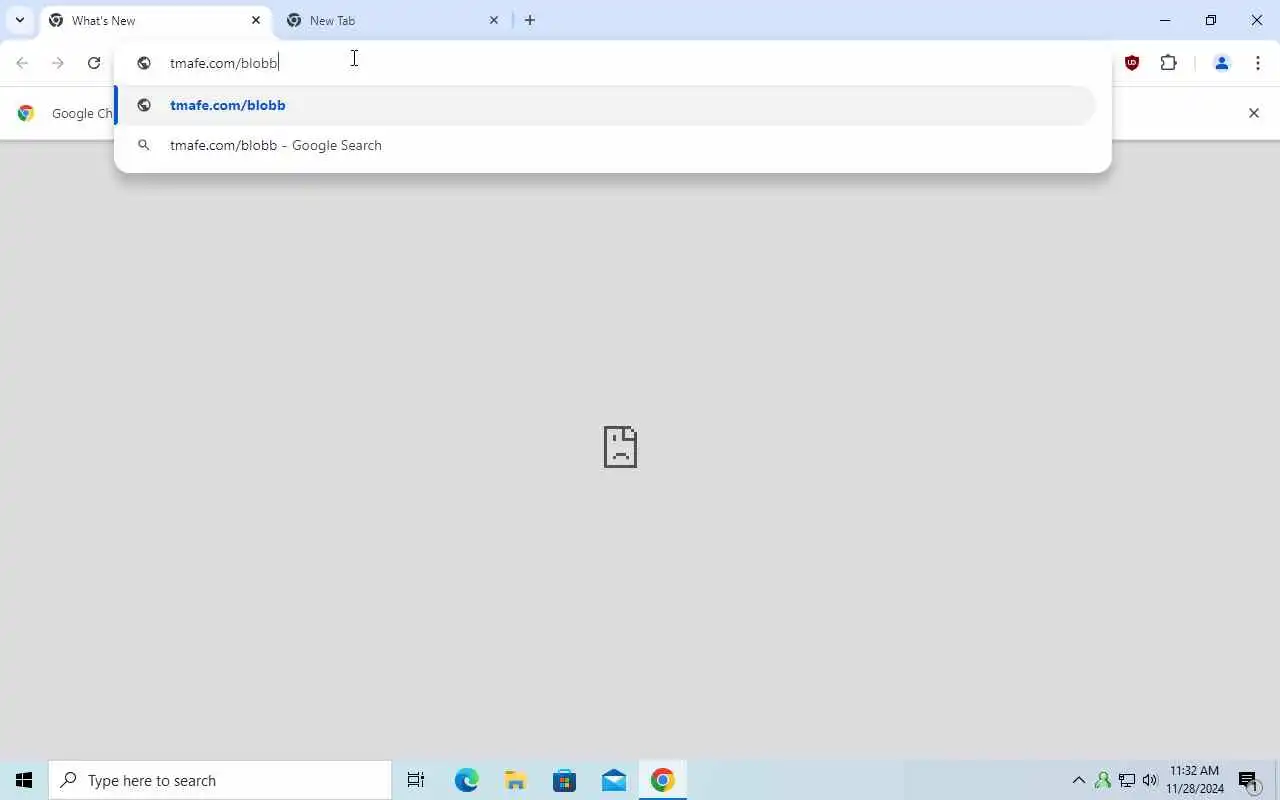This screenshot has width=1280, height=800.
Task: Click the Type here to search box
Action: pos(220,780)
